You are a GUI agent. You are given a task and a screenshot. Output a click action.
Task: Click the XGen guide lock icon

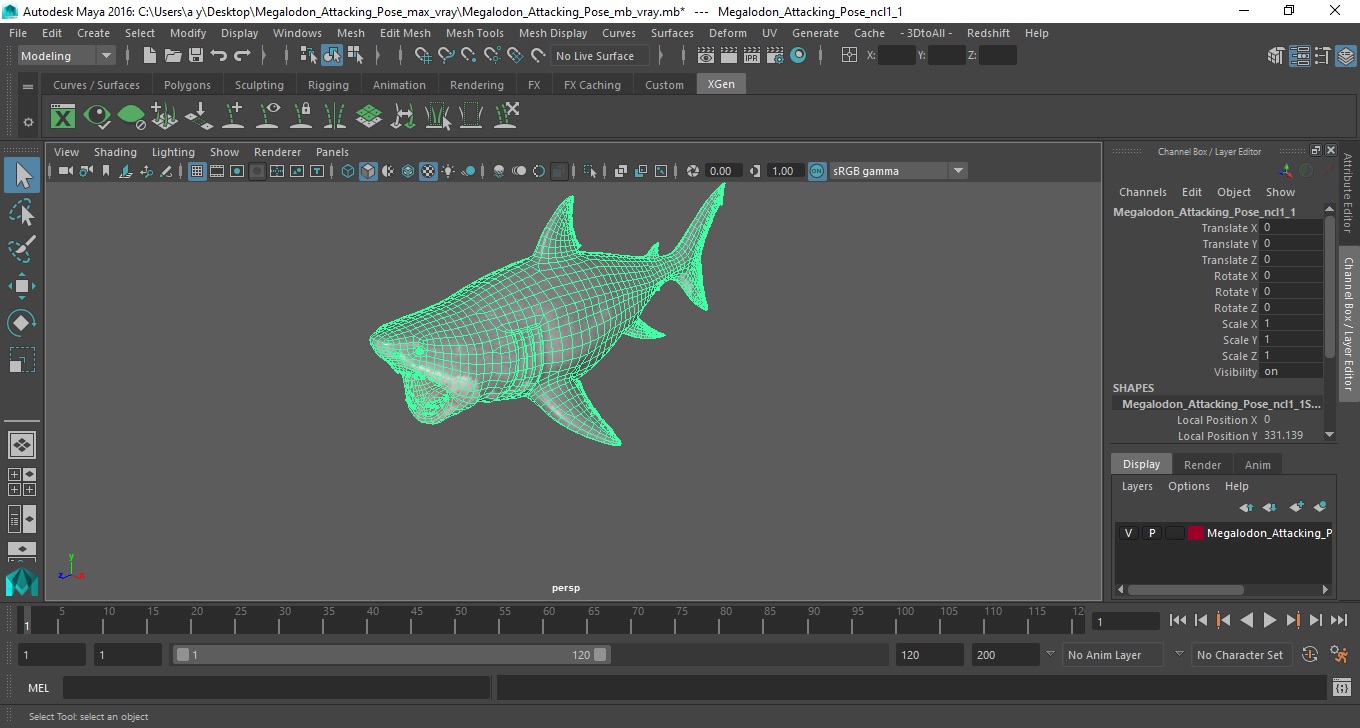tap(301, 117)
